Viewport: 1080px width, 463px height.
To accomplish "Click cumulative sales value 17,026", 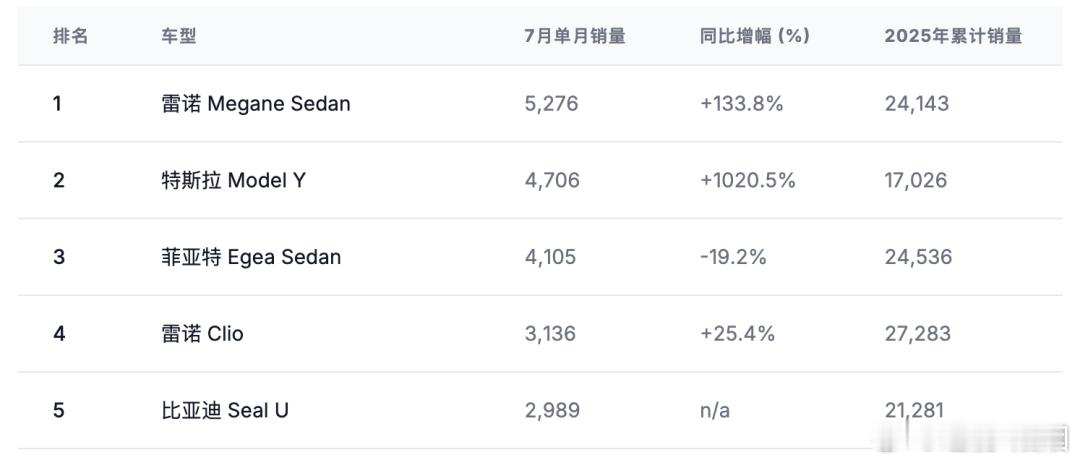I will coord(916,181).
